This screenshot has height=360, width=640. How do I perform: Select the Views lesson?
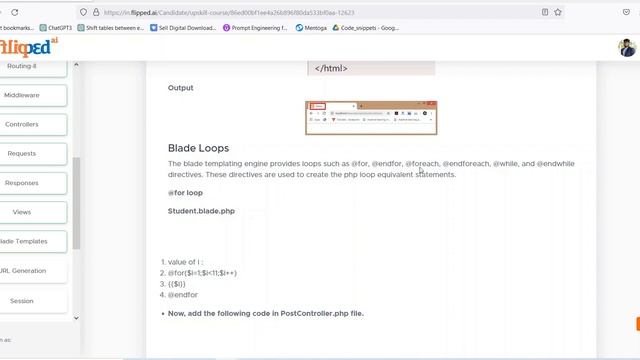[x=33, y=212]
